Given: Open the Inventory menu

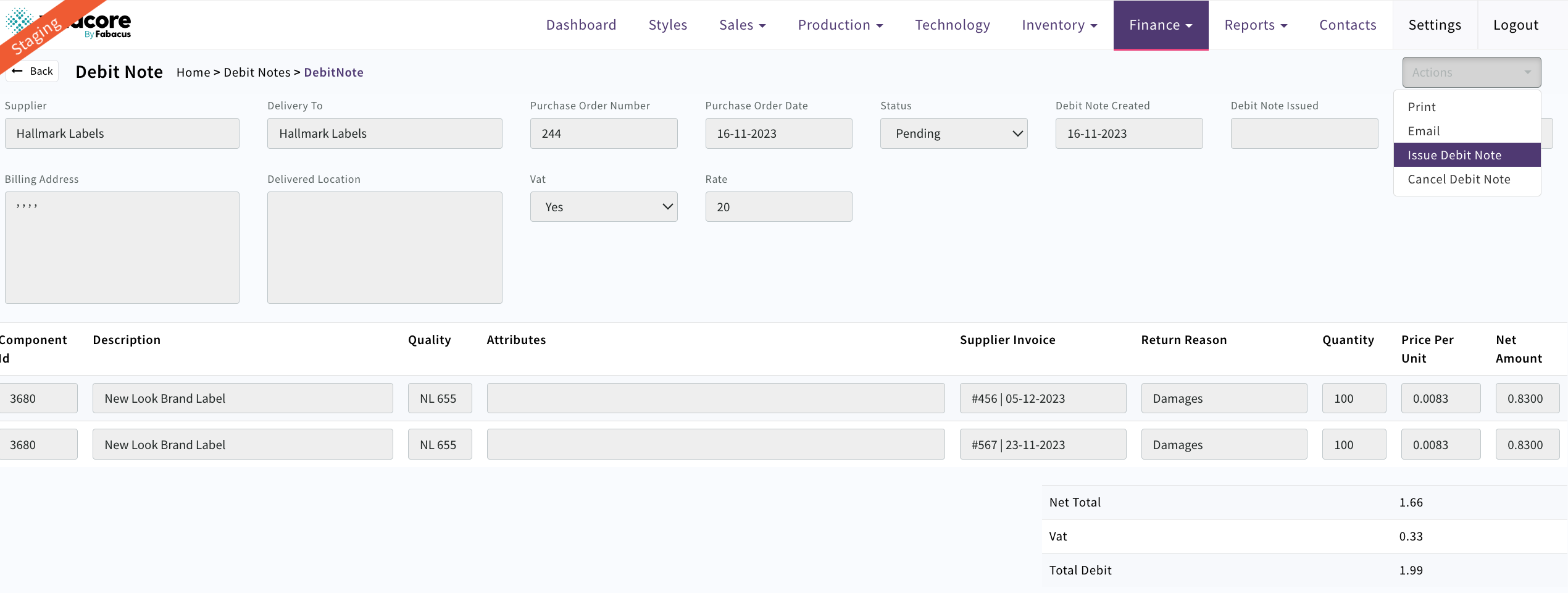Looking at the screenshot, I should click(x=1059, y=25).
